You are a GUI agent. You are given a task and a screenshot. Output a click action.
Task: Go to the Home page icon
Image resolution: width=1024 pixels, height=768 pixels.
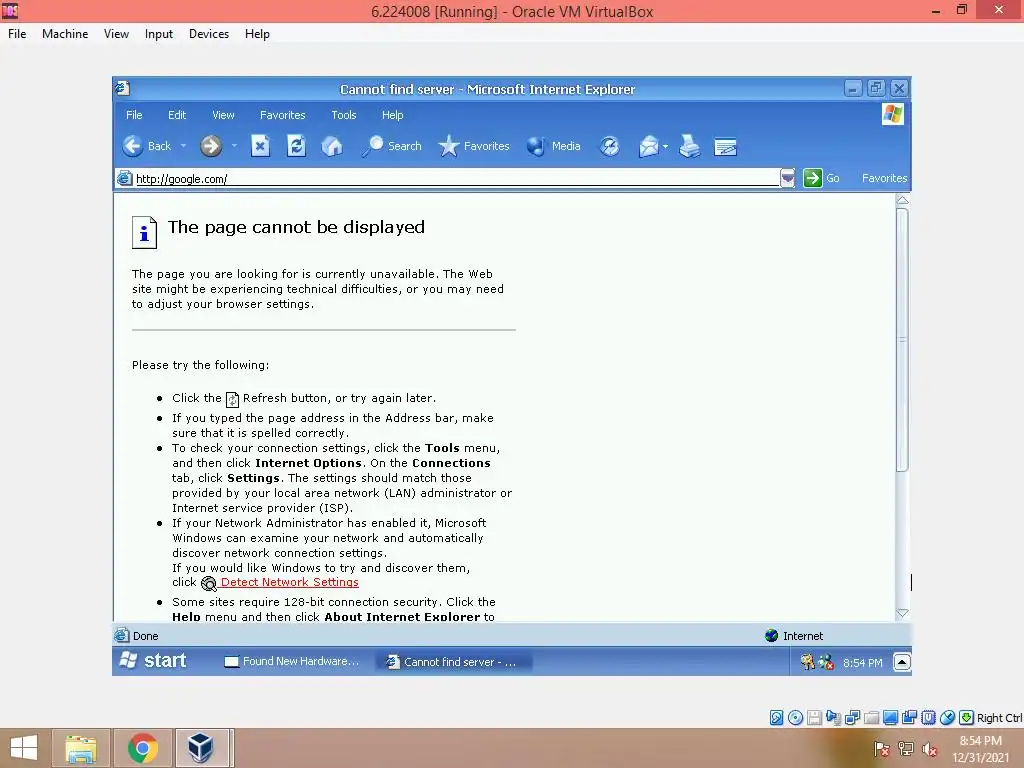[x=332, y=146]
